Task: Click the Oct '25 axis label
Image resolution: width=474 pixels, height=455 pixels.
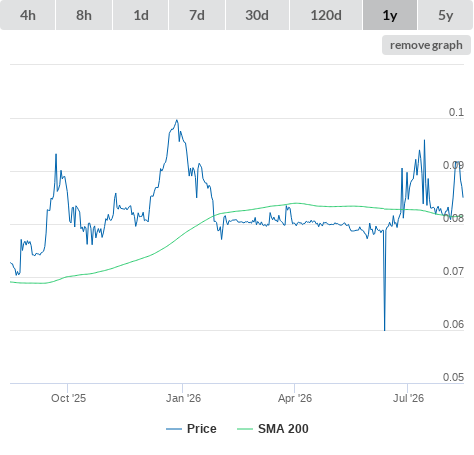Action: point(68,398)
